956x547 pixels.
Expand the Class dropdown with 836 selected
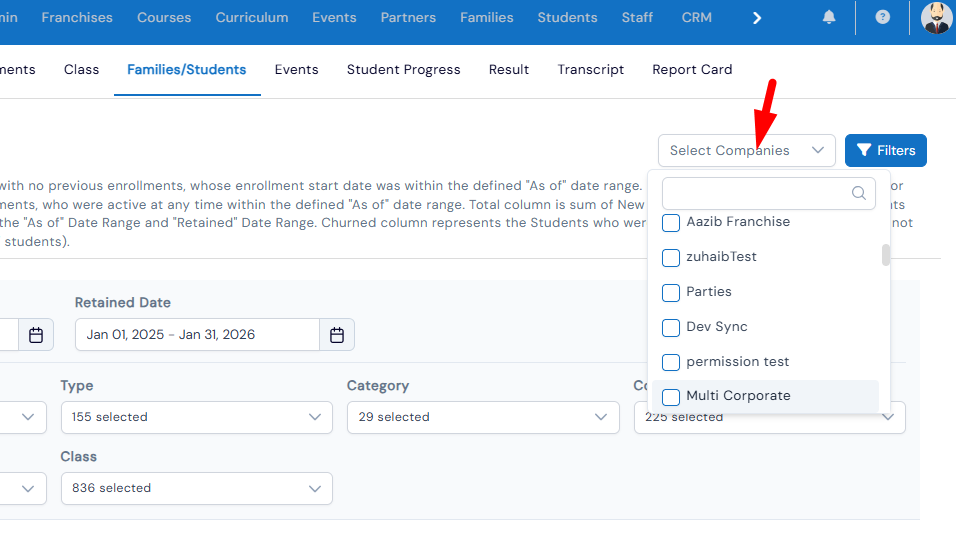[x=196, y=488]
